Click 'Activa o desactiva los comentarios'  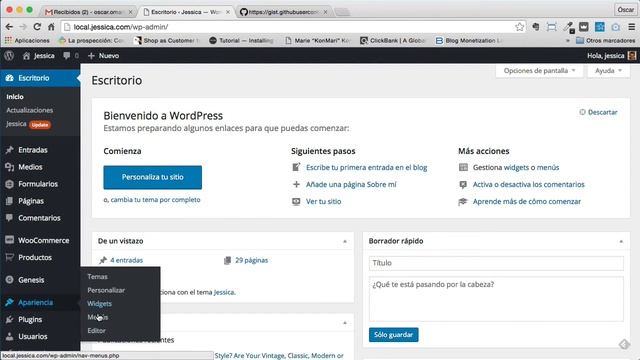click(x=529, y=184)
